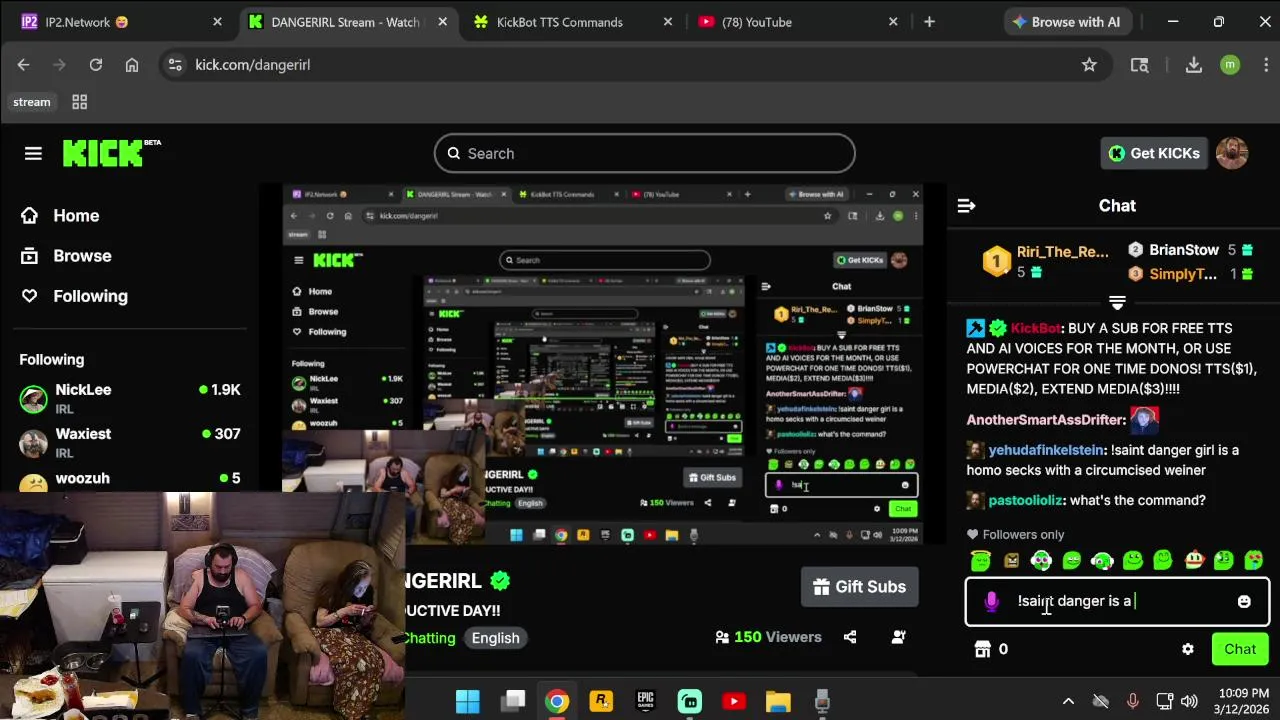Open browser downloads

pyautogui.click(x=1193, y=65)
